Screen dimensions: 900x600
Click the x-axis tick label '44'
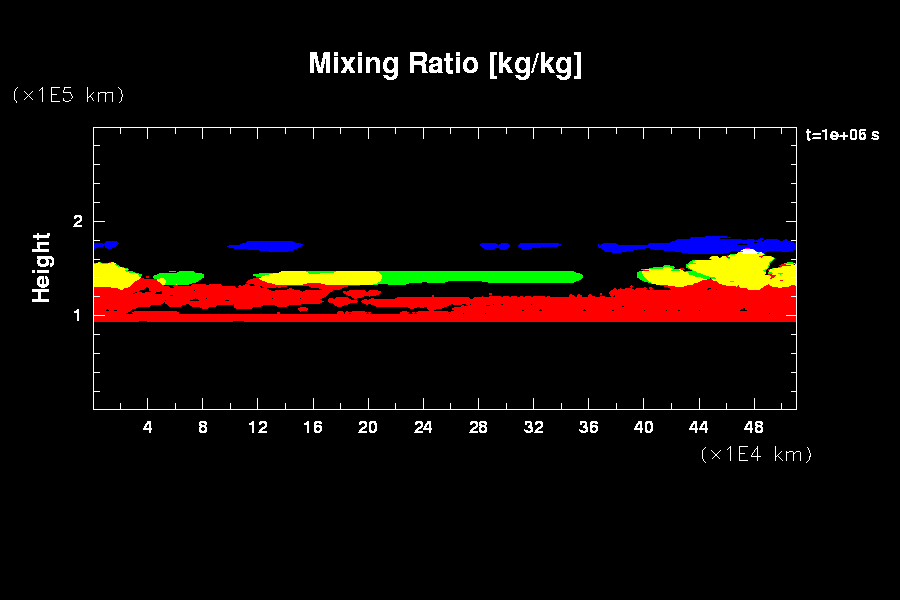coord(699,427)
